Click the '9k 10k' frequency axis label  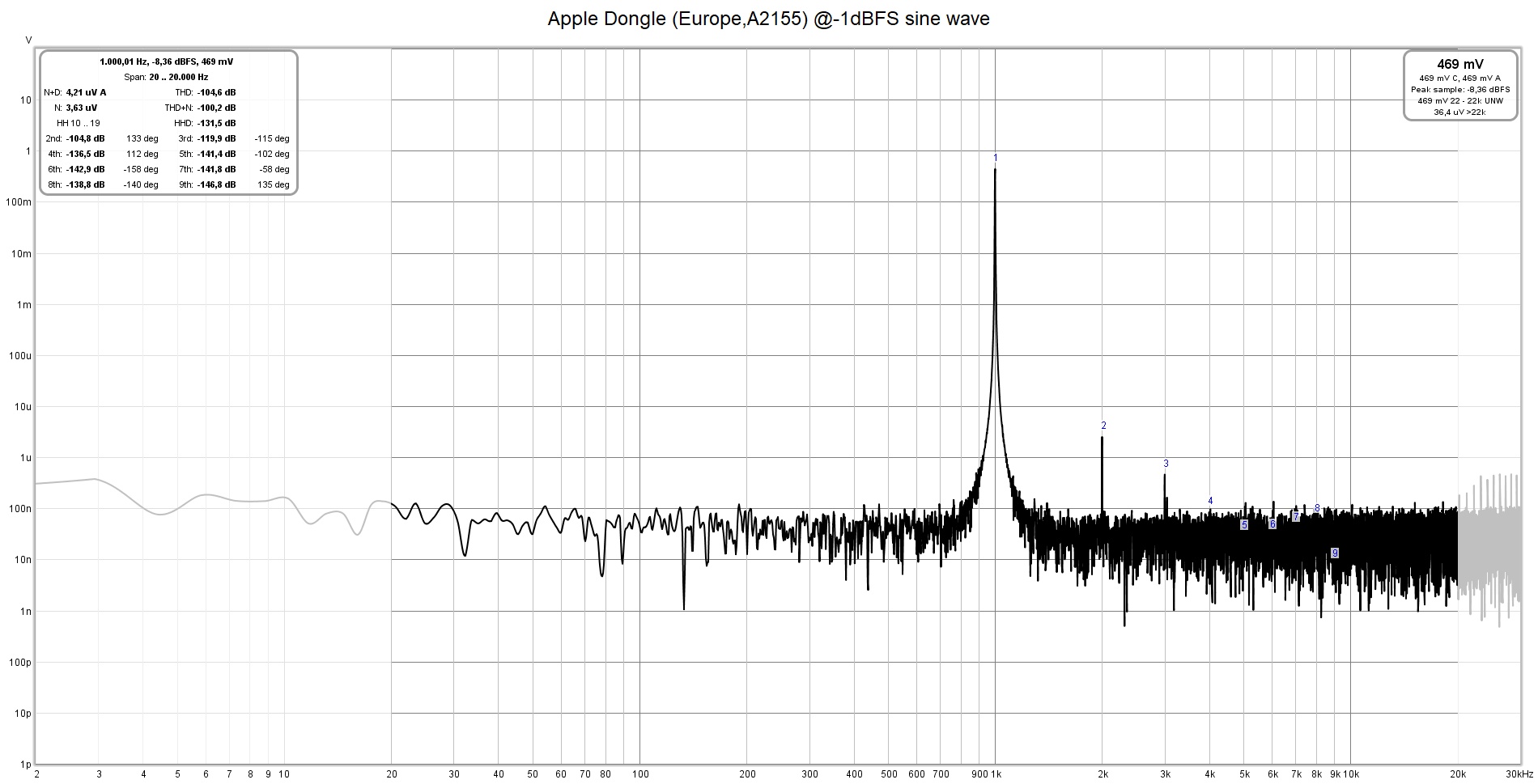(x=1345, y=774)
